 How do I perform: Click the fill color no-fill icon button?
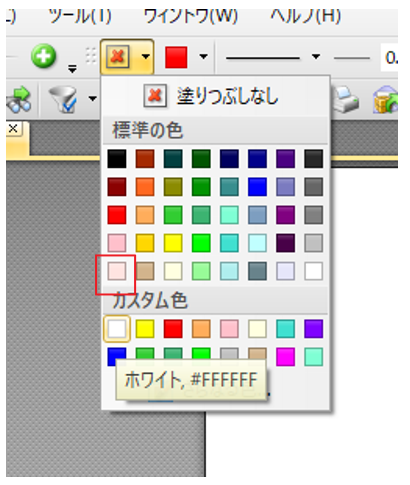point(117,57)
